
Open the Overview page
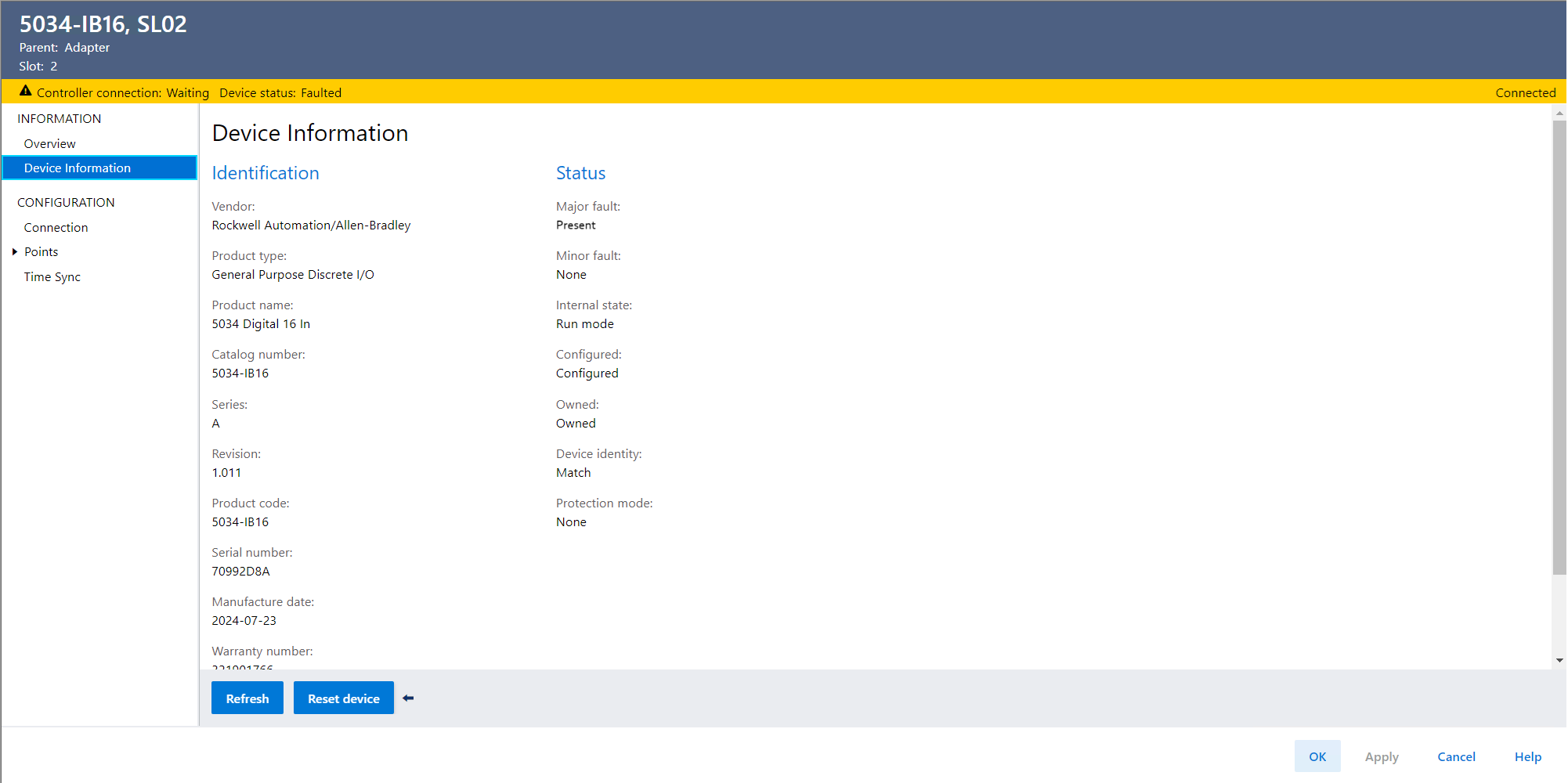pos(50,144)
